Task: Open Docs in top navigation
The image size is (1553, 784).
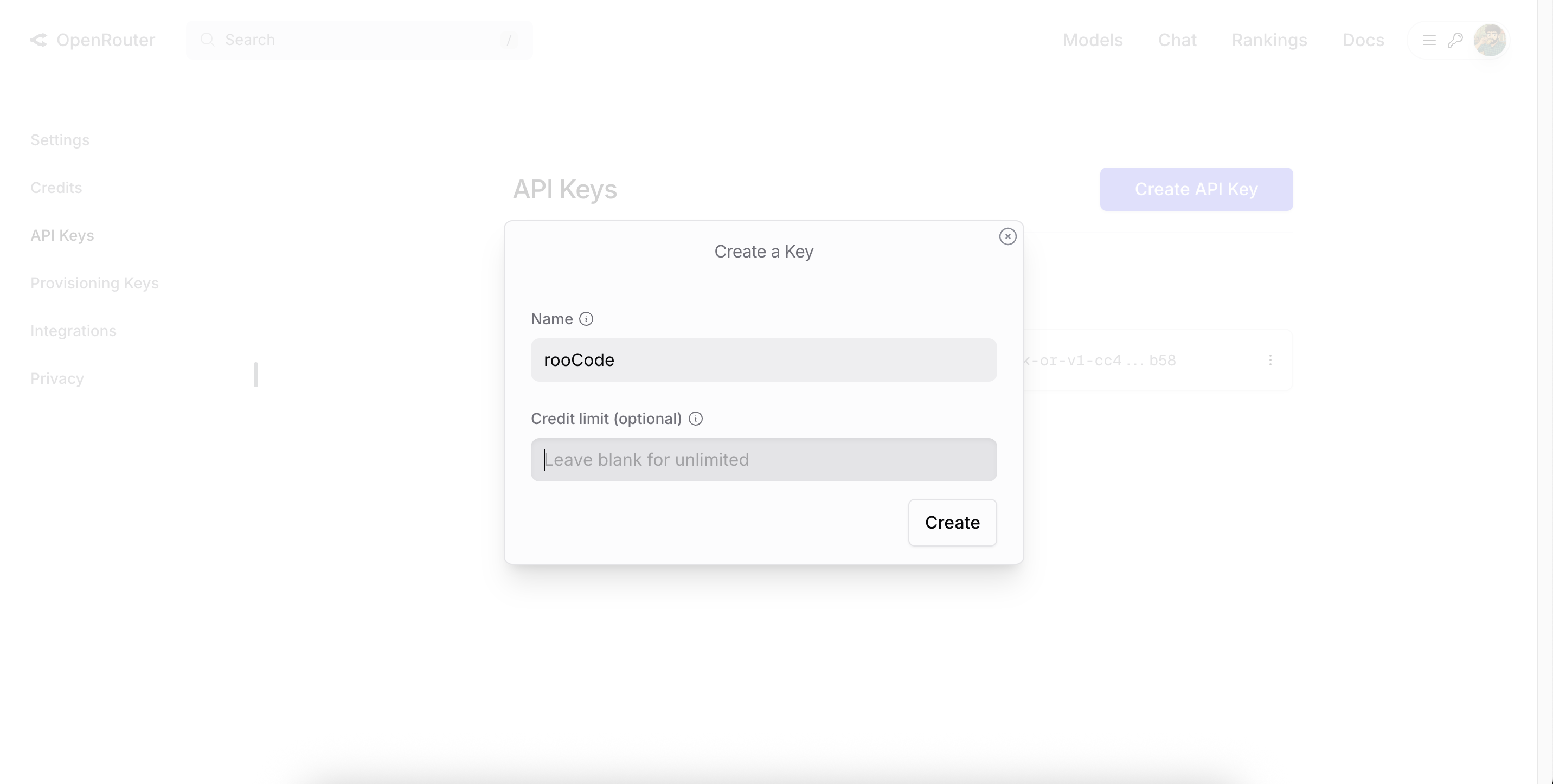Action: (1363, 40)
